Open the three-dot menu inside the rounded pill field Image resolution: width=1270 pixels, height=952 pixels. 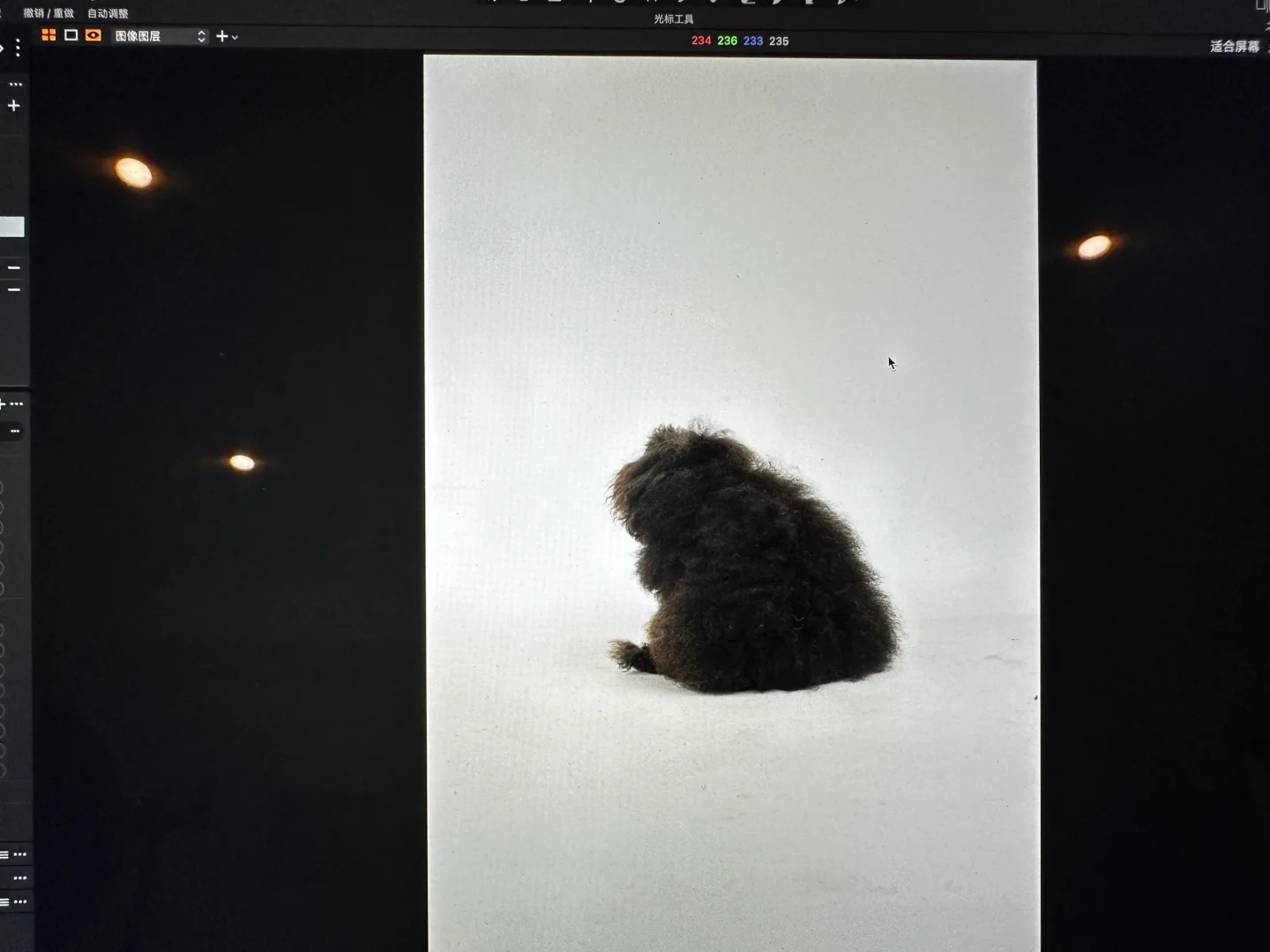(x=15, y=431)
